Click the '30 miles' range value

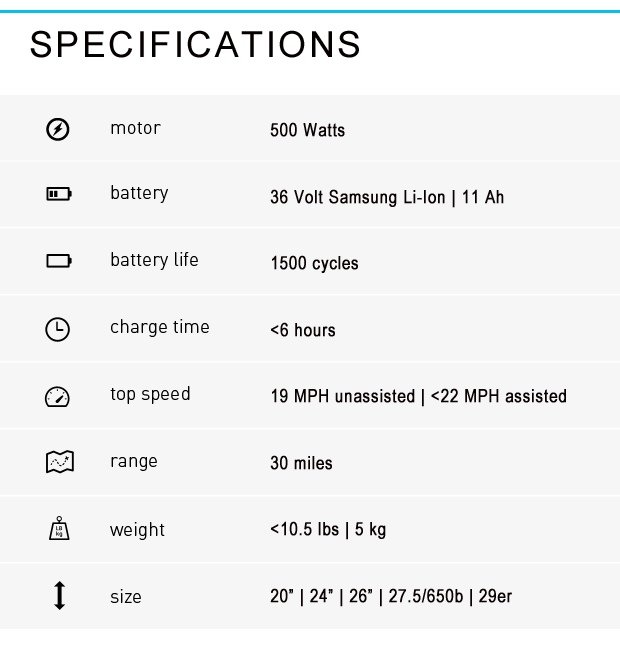pos(301,463)
